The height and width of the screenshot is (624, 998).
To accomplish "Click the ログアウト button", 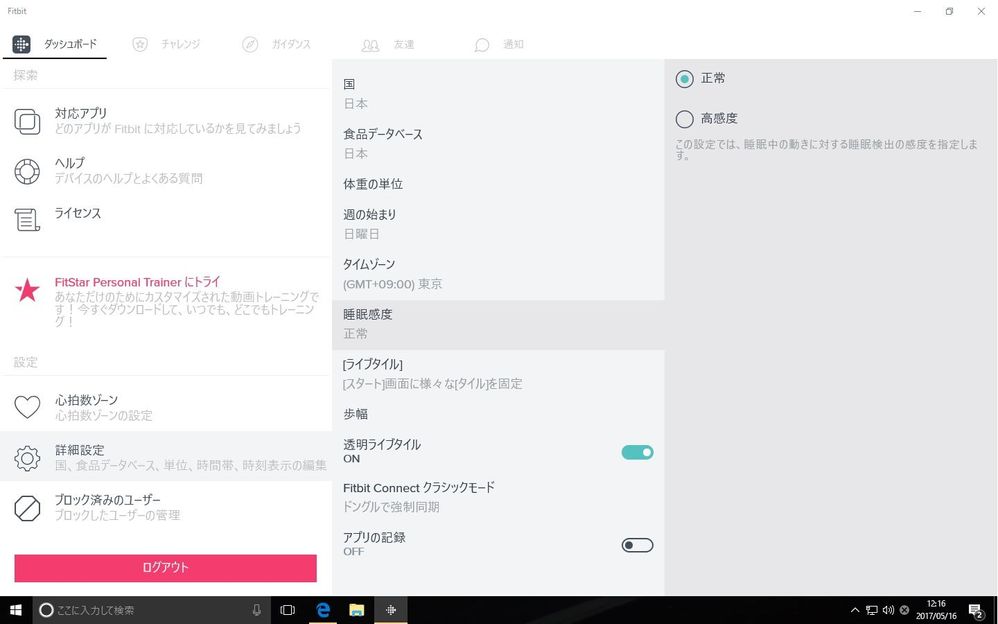I will (165, 568).
